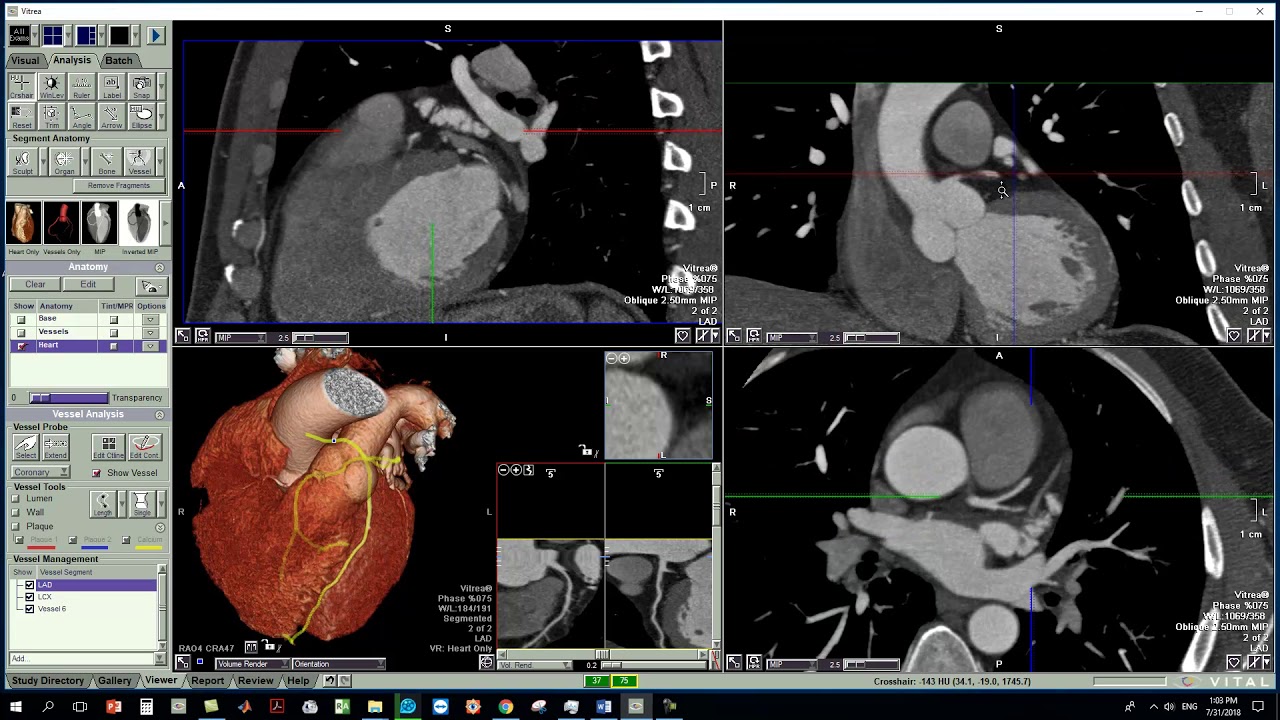The image size is (1280, 720).
Task: Toggle Show checkbox for Heart anatomy
Action: [21, 346]
